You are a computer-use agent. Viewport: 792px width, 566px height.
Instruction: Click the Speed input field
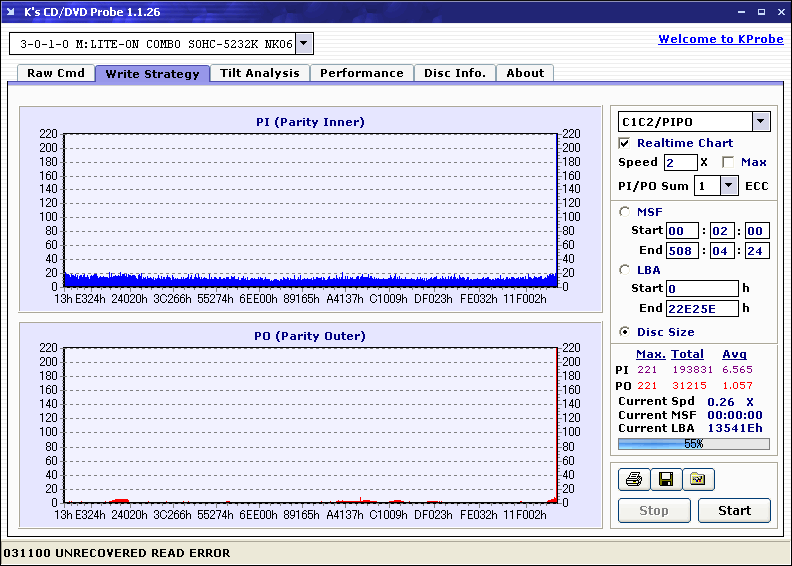point(680,162)
